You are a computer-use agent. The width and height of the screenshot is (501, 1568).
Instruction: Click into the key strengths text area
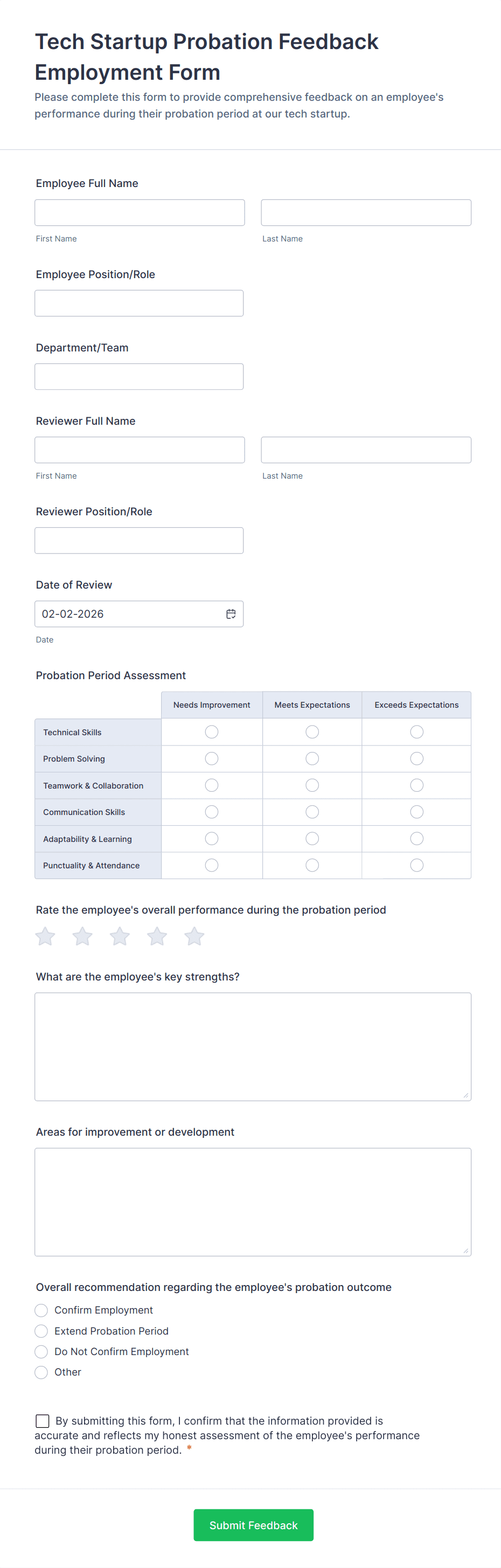[253, 1046]
